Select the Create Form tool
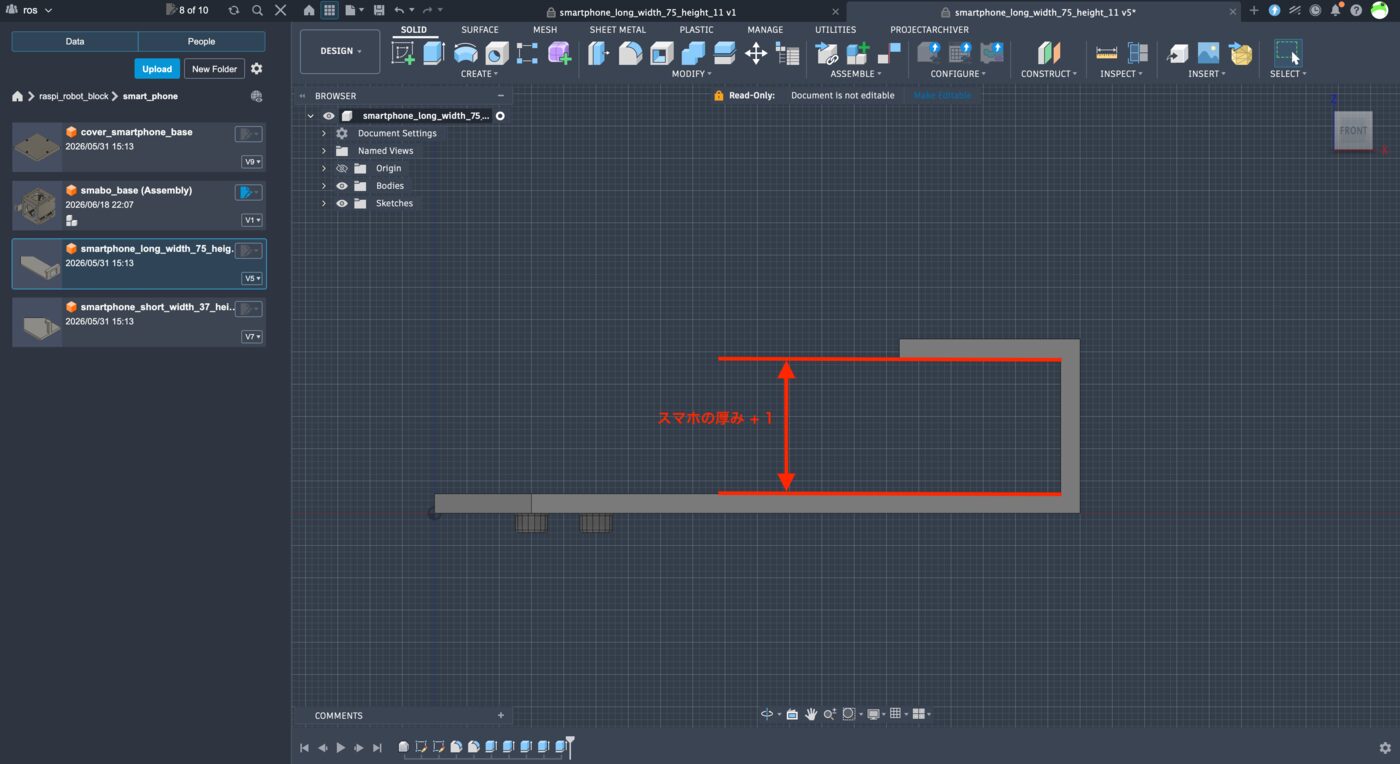The width and height of the screenshot is (1400, 764). [559, 53]
